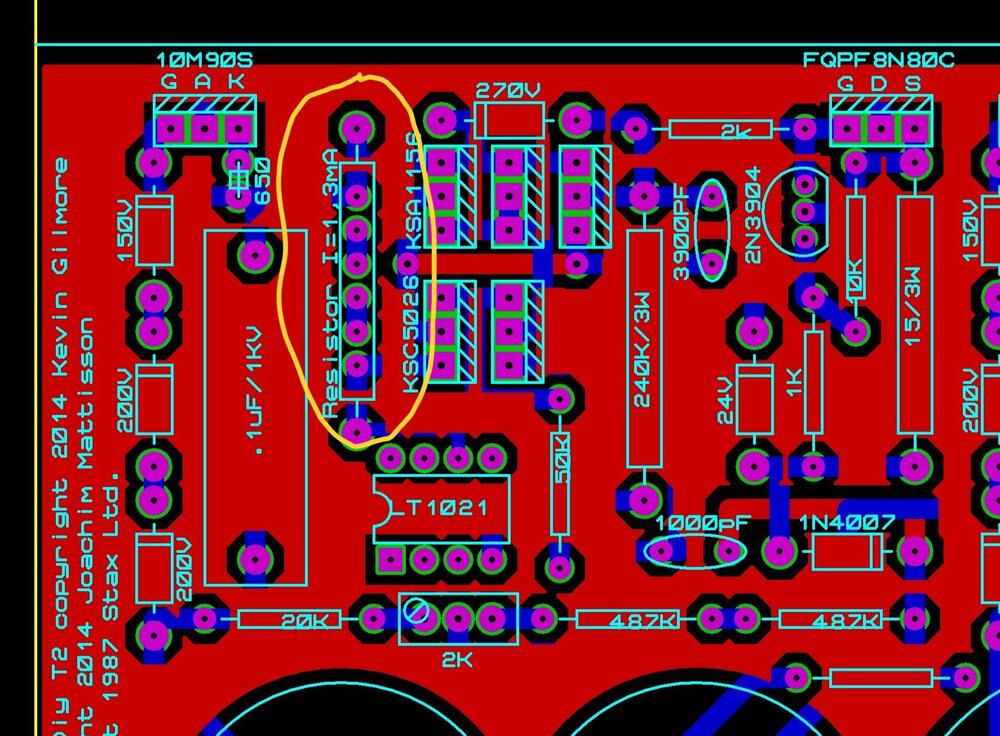Click the 1N4007 diode body

pos(845,550)
